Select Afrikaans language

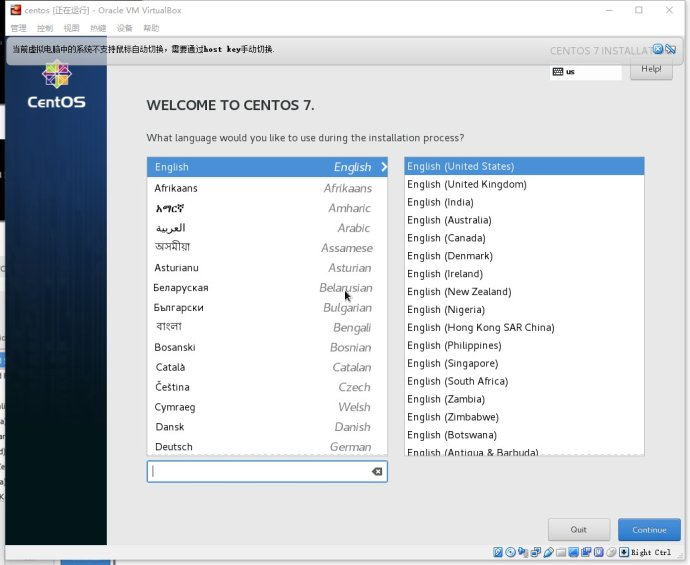(267, 188)
